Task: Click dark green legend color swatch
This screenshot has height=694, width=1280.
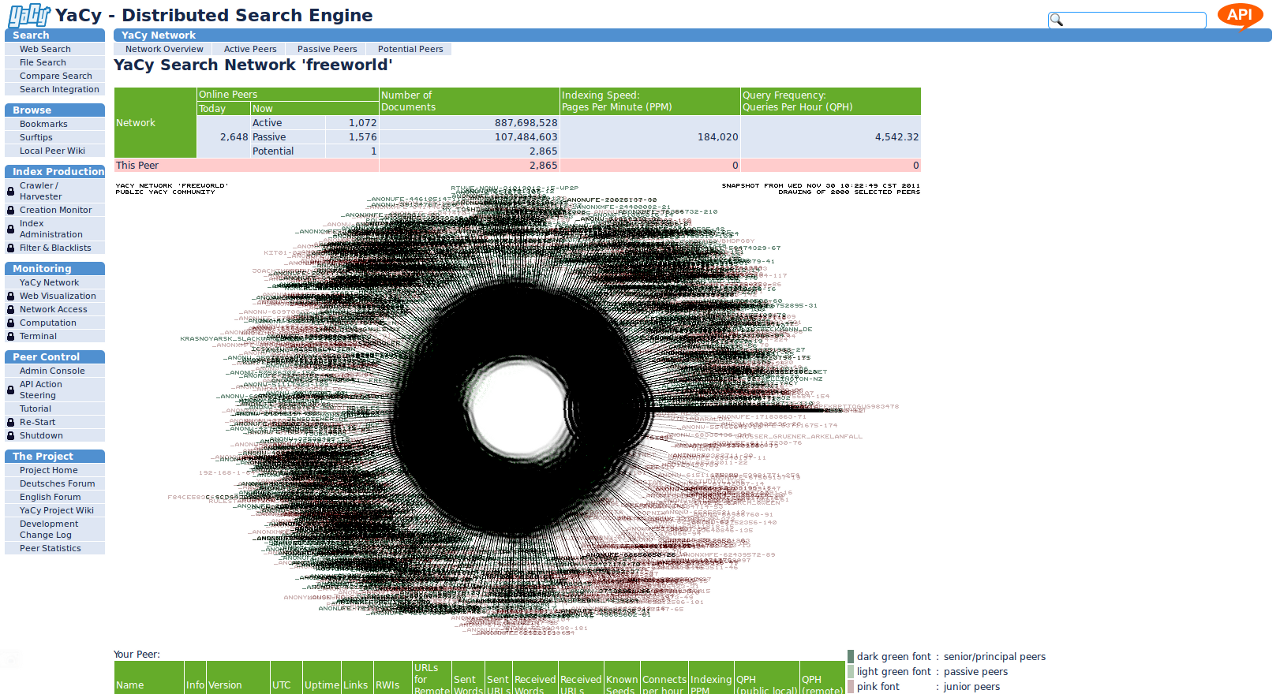Action: pos(851,657)
